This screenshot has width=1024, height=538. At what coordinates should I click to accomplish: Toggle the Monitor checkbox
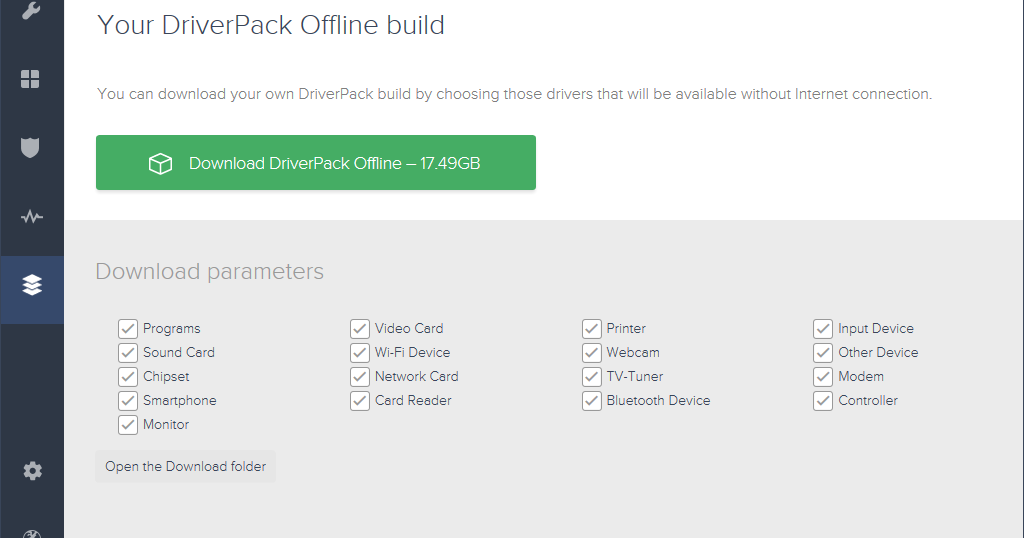(x=128, y=425)
